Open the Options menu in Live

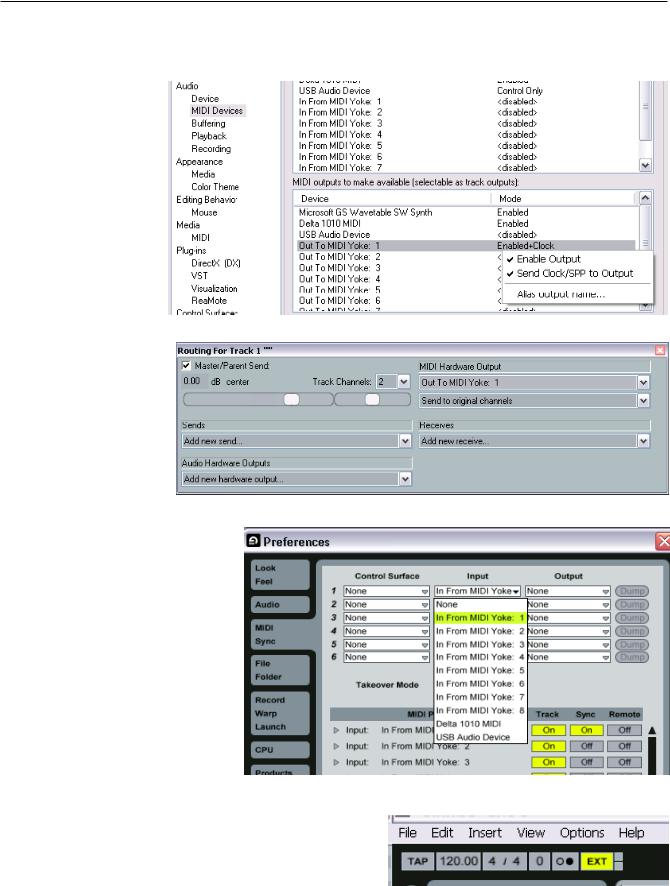tap(582, 833)
